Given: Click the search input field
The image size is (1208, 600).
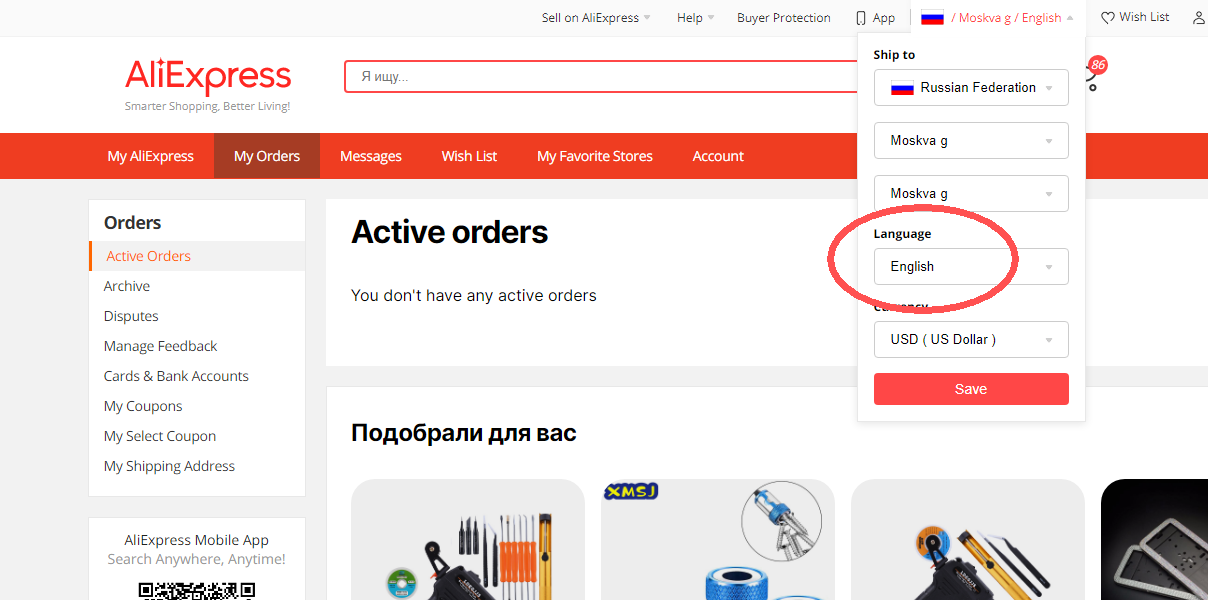Looking at the screenshot, I should 600,77.
